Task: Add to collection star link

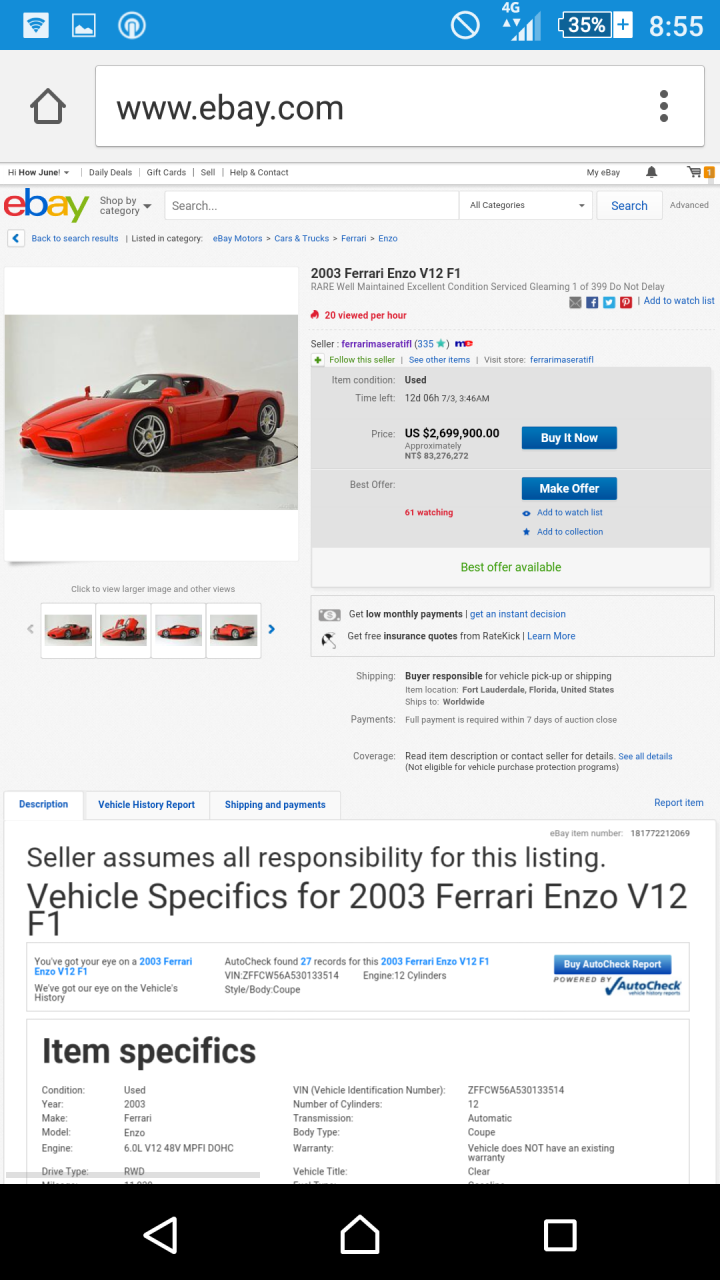Action: (x=563, y=532)
